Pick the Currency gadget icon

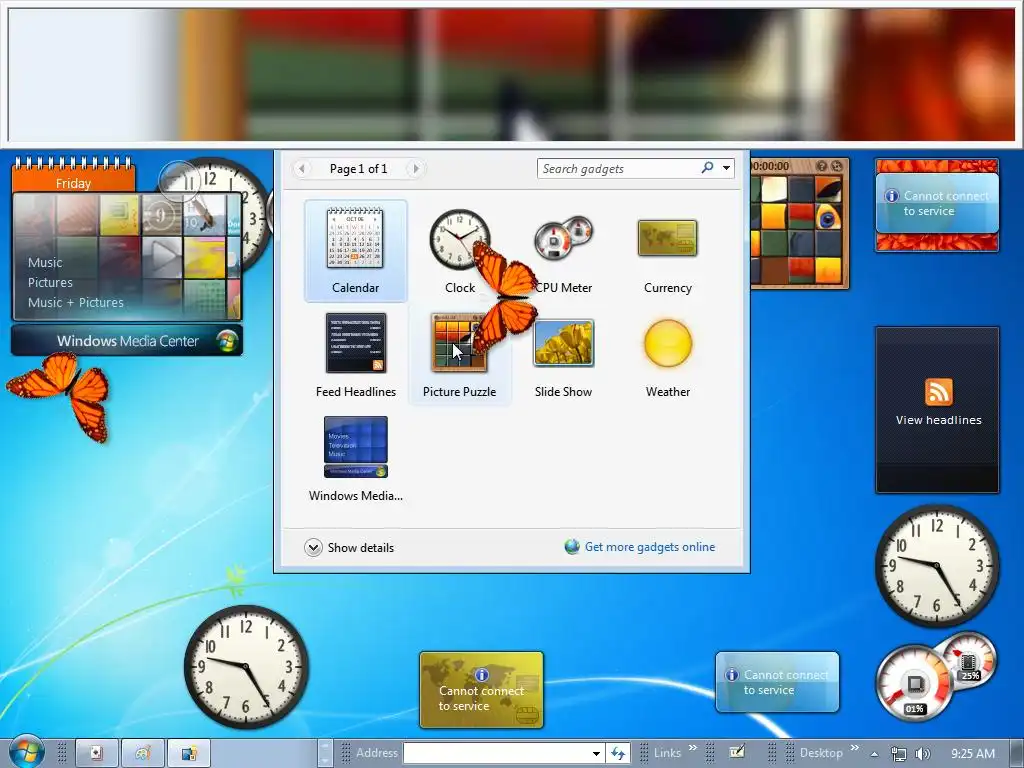[667, 238]
